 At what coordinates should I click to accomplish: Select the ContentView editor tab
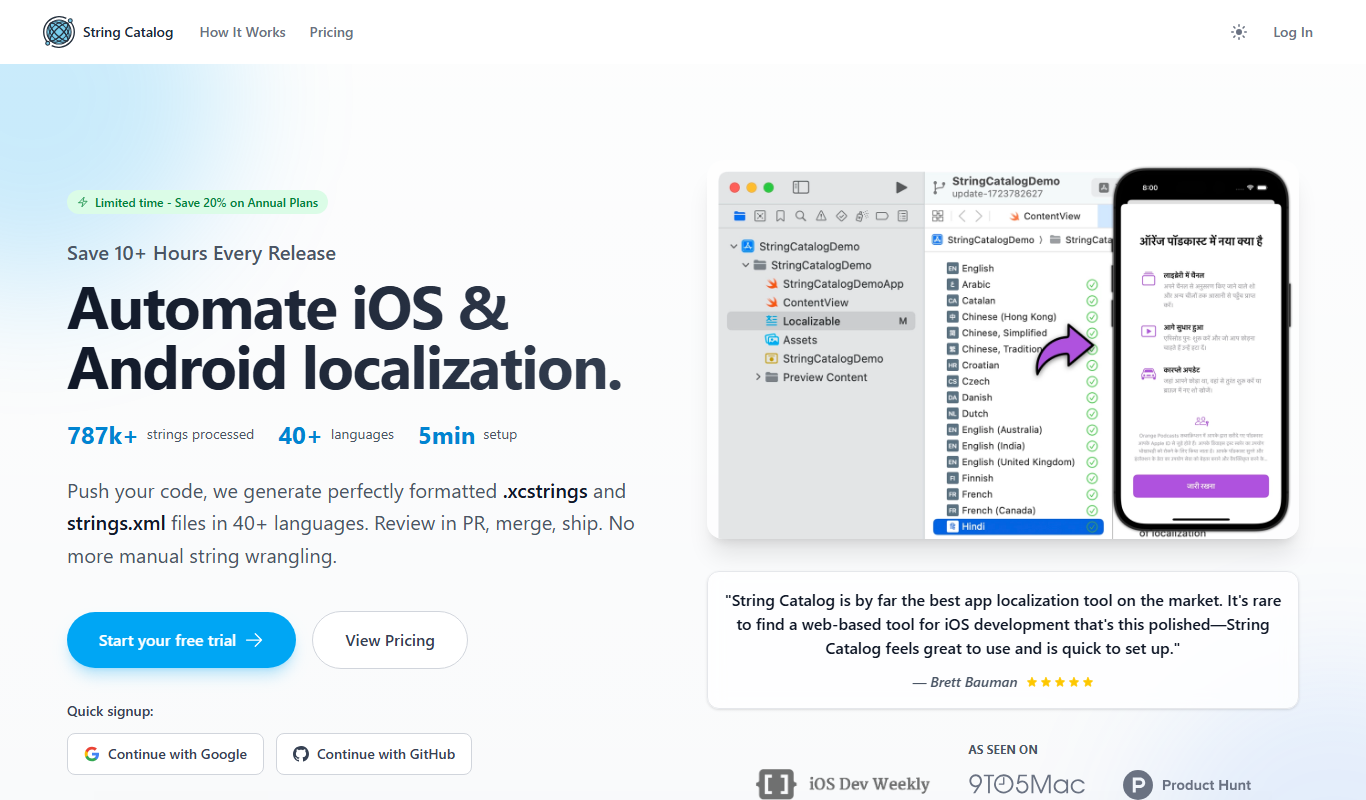[x=1044, y=216]
